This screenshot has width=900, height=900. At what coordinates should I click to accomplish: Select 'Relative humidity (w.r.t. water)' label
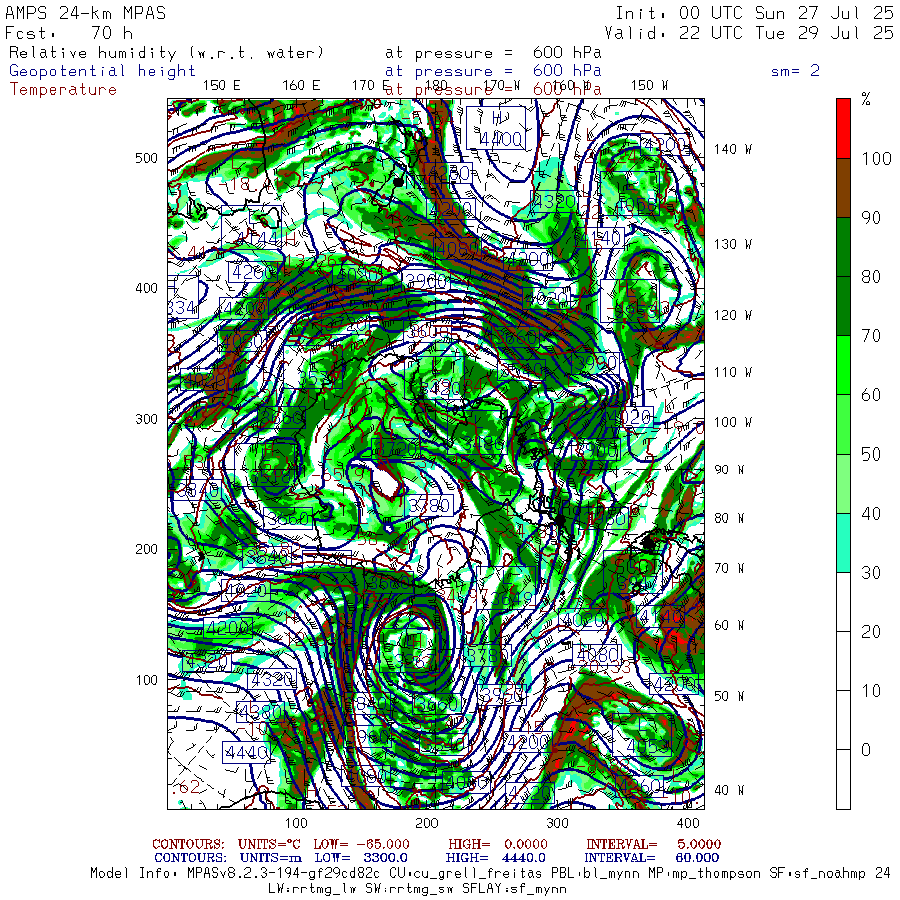[x=166, y=53]
